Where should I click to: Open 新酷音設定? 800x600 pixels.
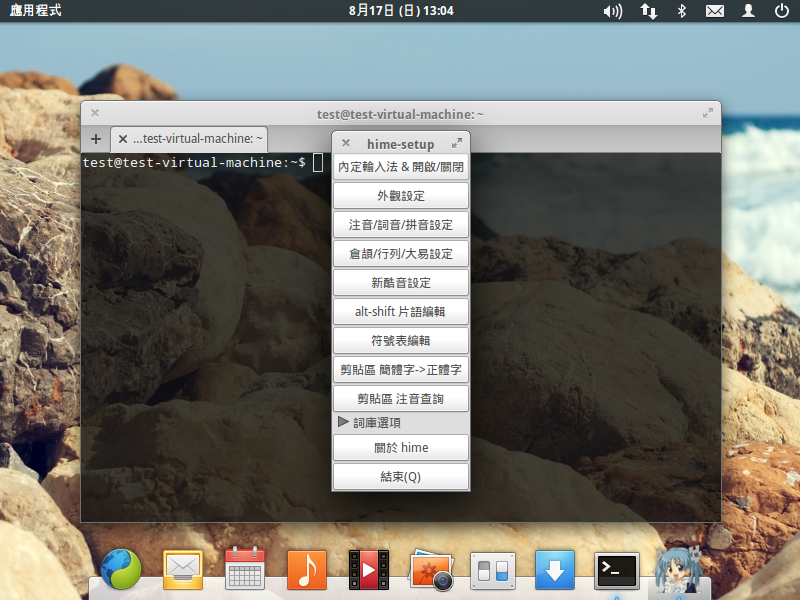point(401,283)
